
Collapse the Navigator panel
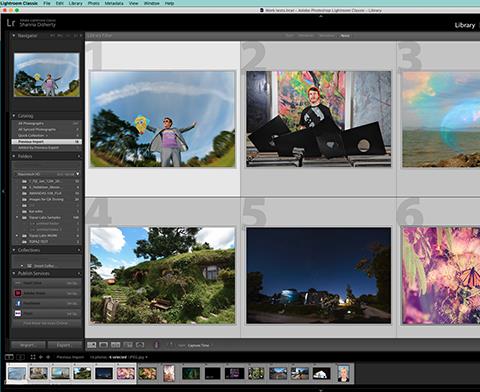pos(14,35)
